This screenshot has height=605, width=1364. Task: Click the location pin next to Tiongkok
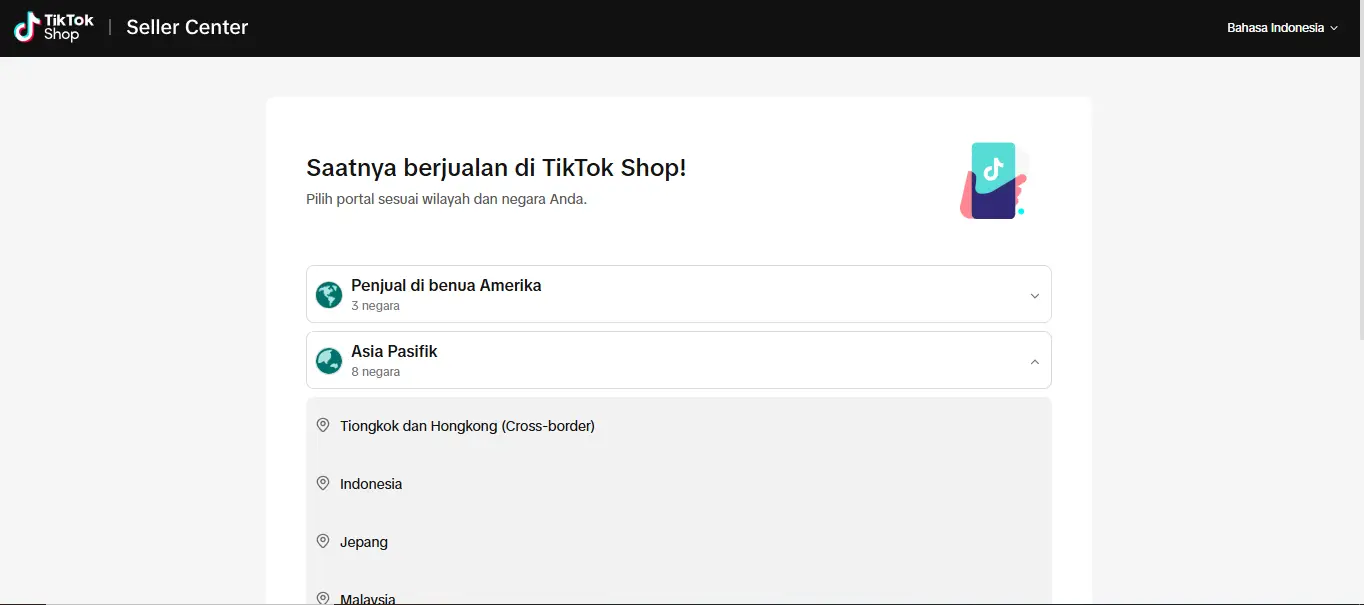tap(323, 425)
